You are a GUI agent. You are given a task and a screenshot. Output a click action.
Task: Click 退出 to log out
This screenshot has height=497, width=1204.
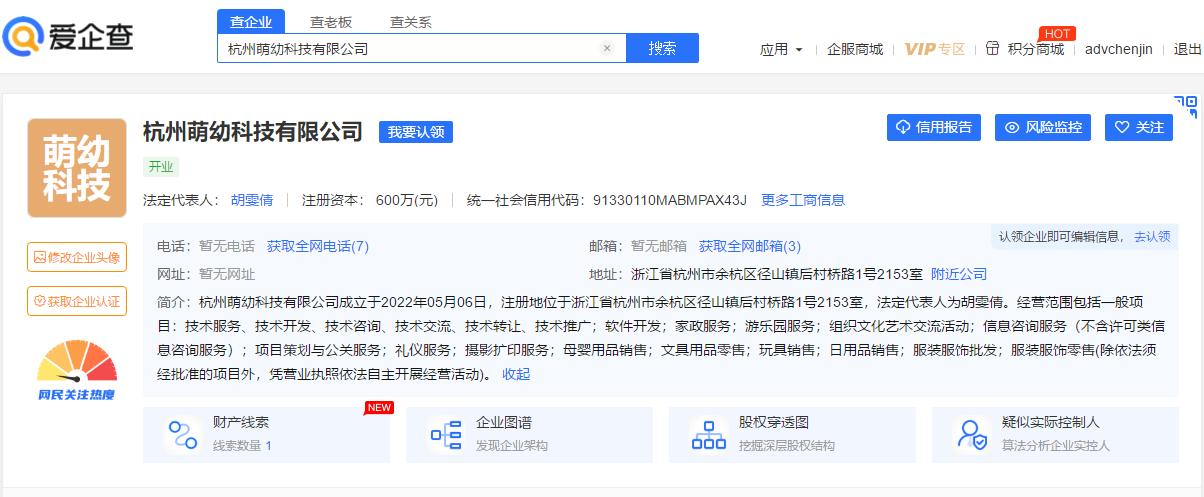(1188, 49)
